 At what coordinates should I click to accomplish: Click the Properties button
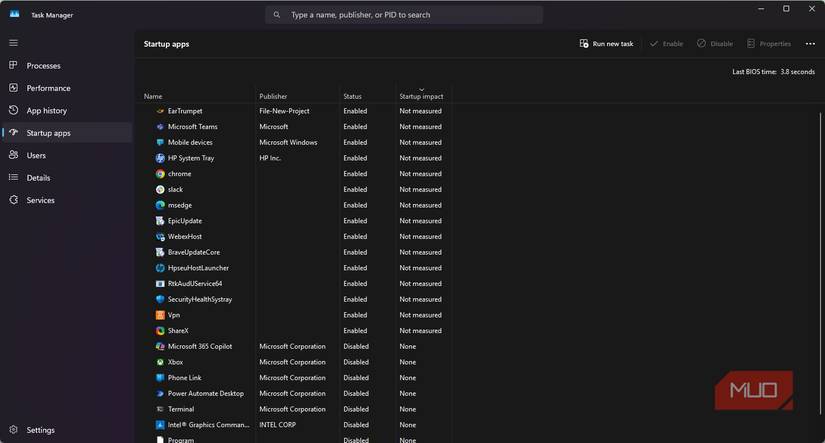768,44
